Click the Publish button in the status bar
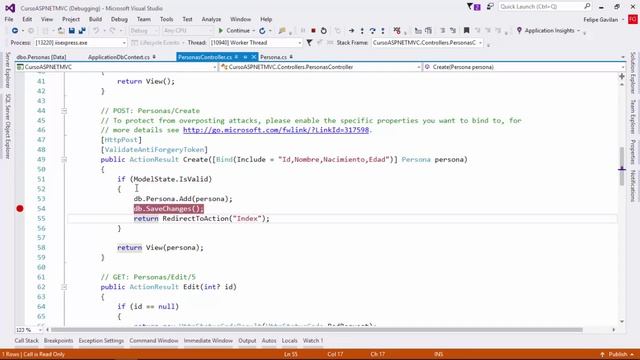This screenshot has height=360, width=640. click(x=618, y=354)
